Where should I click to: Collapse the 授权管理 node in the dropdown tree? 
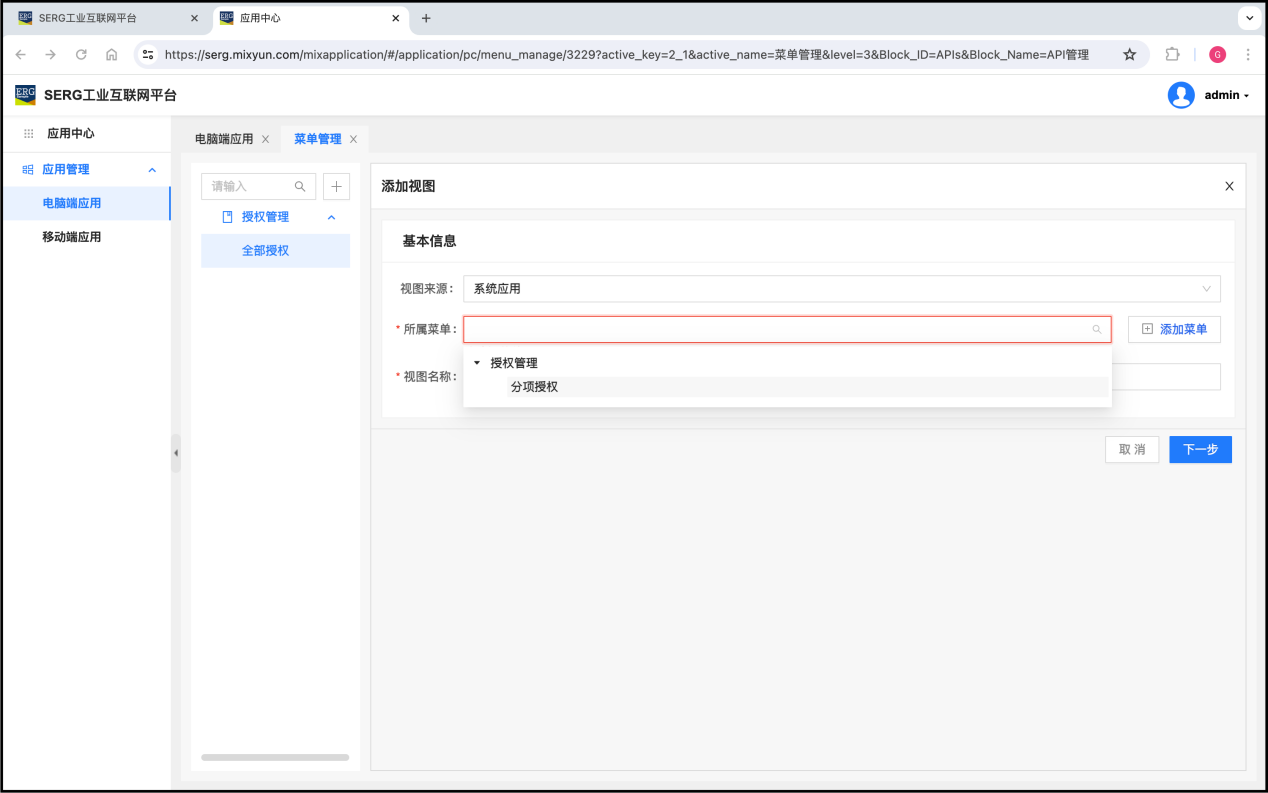pyautogui.click(x=477, y=363)
